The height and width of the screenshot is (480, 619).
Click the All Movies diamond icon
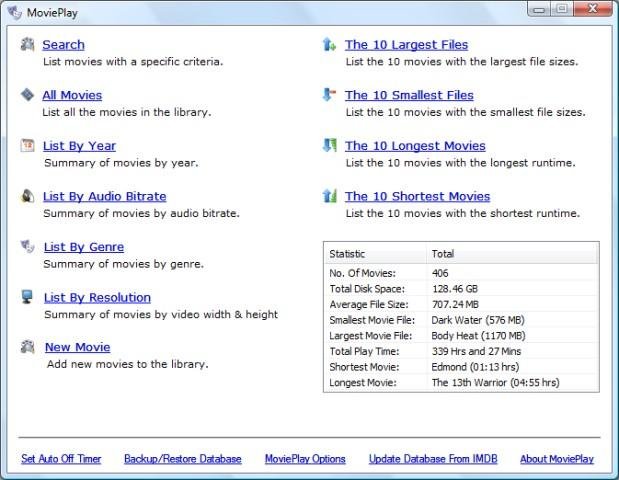pyautogui.click(x=27, y=95)
